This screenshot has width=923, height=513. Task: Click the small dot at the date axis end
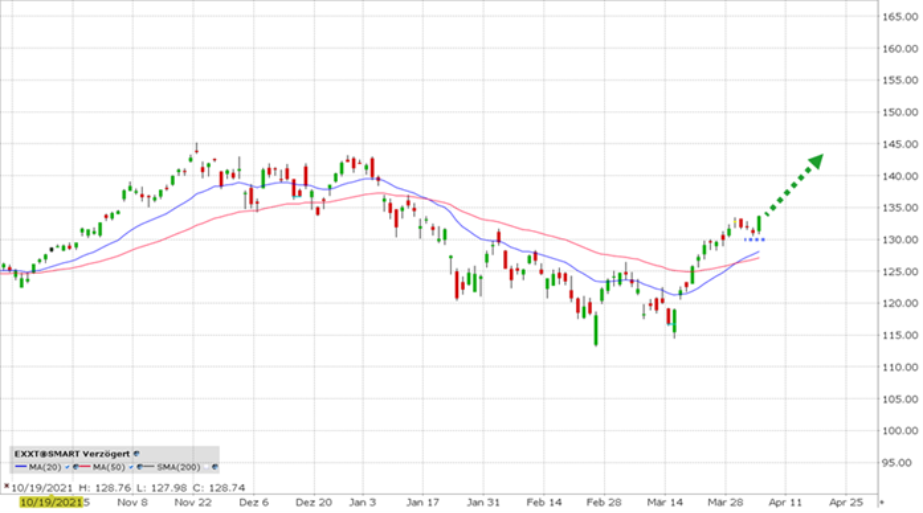881,503
